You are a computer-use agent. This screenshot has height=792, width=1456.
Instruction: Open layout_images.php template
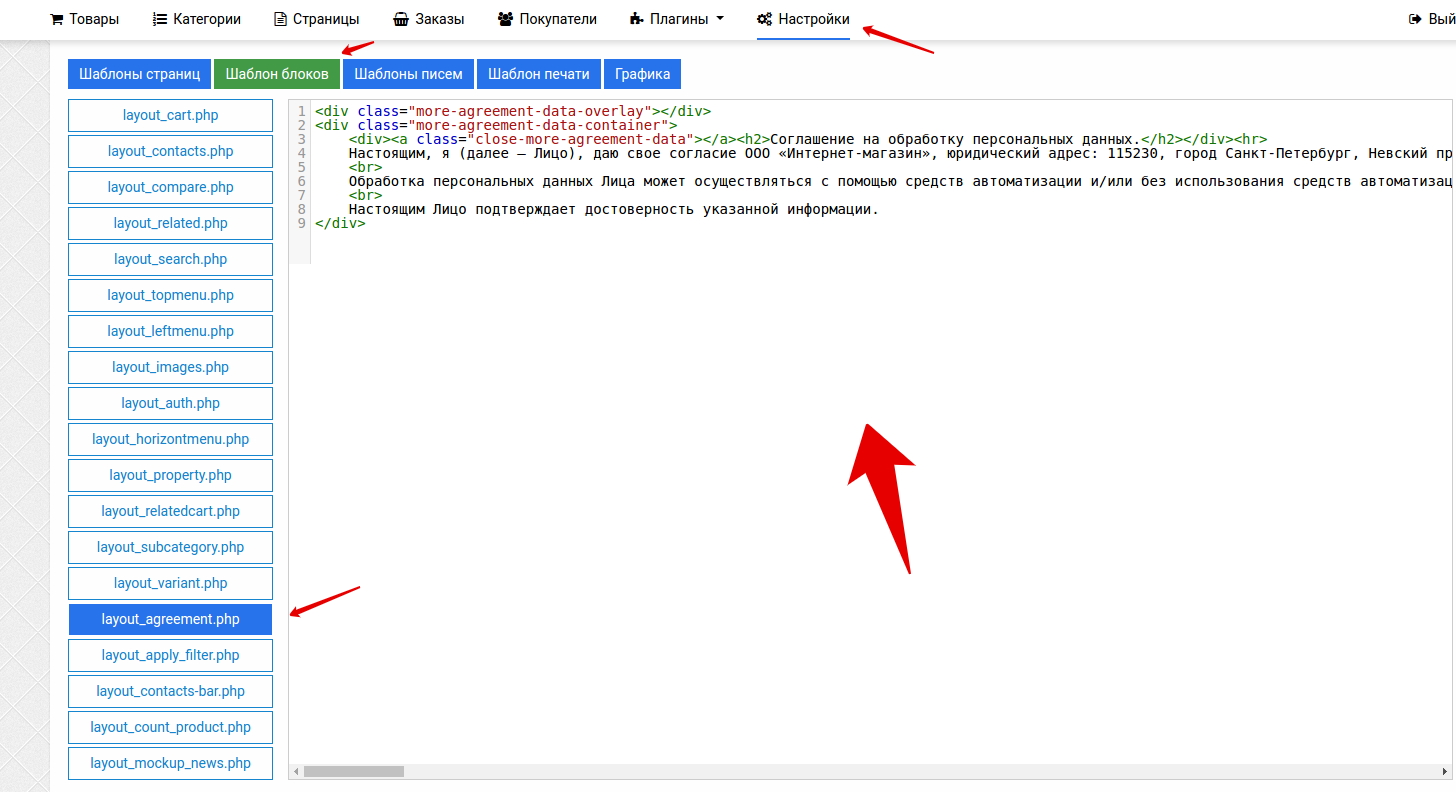(x=170, y=367)
